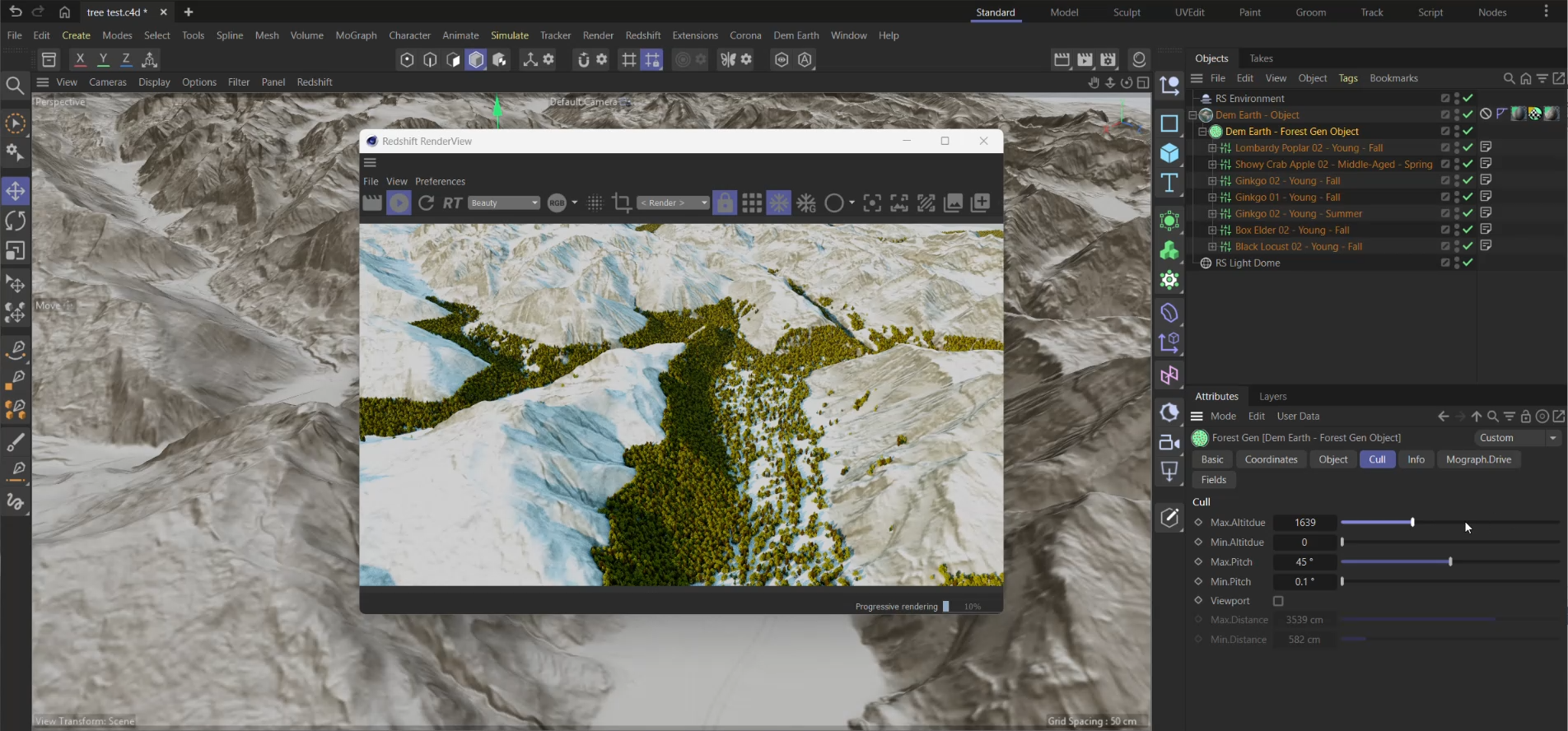Toggle the lock icon in RenderView toolbar
Viewport: 1568px width, 731px height.
(725, 203)
